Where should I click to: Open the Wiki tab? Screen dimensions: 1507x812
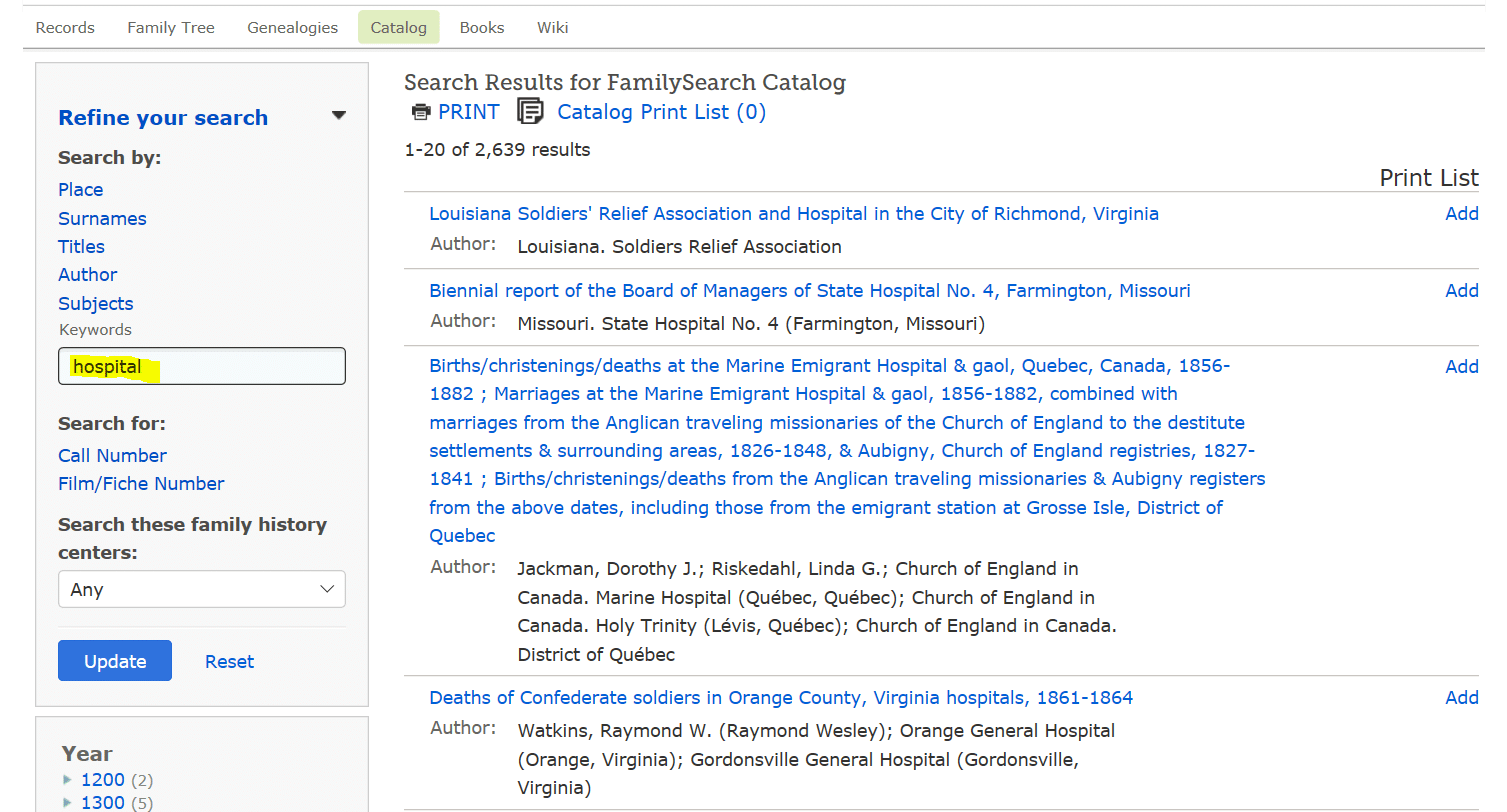tap(552, 28)
